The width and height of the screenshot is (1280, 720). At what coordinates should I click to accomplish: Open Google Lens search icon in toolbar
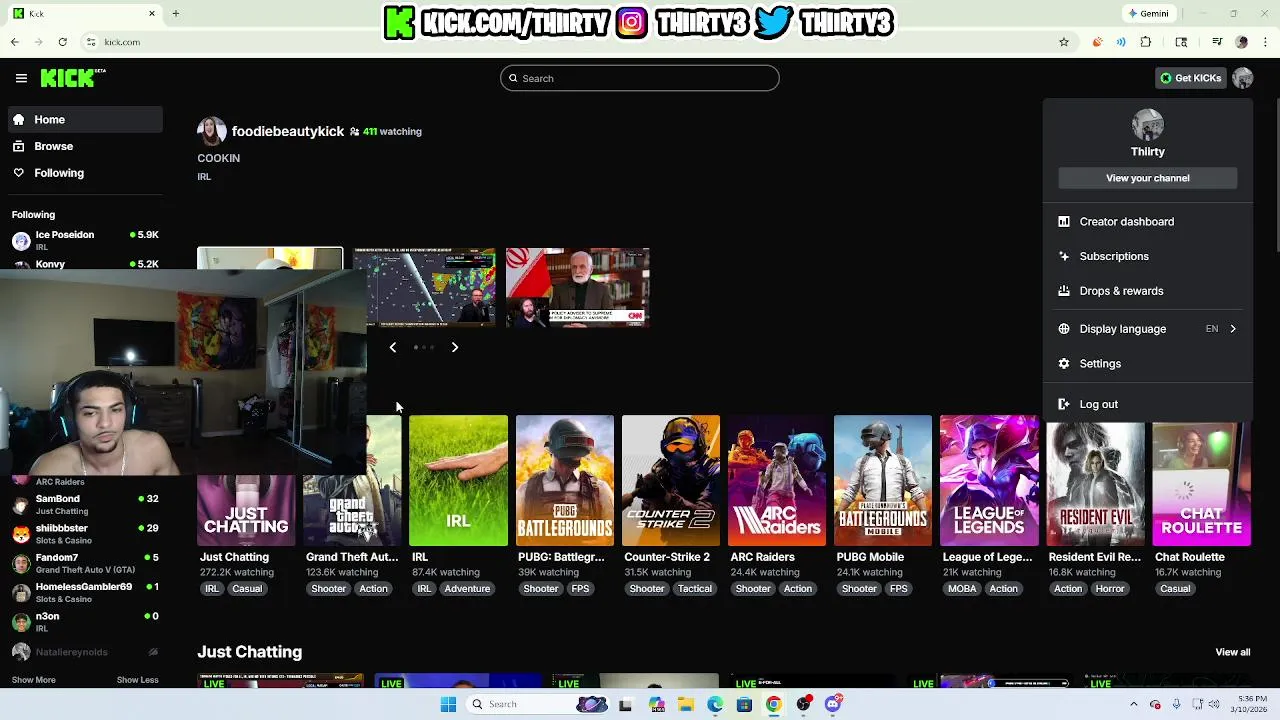[x=1181, y=42]
